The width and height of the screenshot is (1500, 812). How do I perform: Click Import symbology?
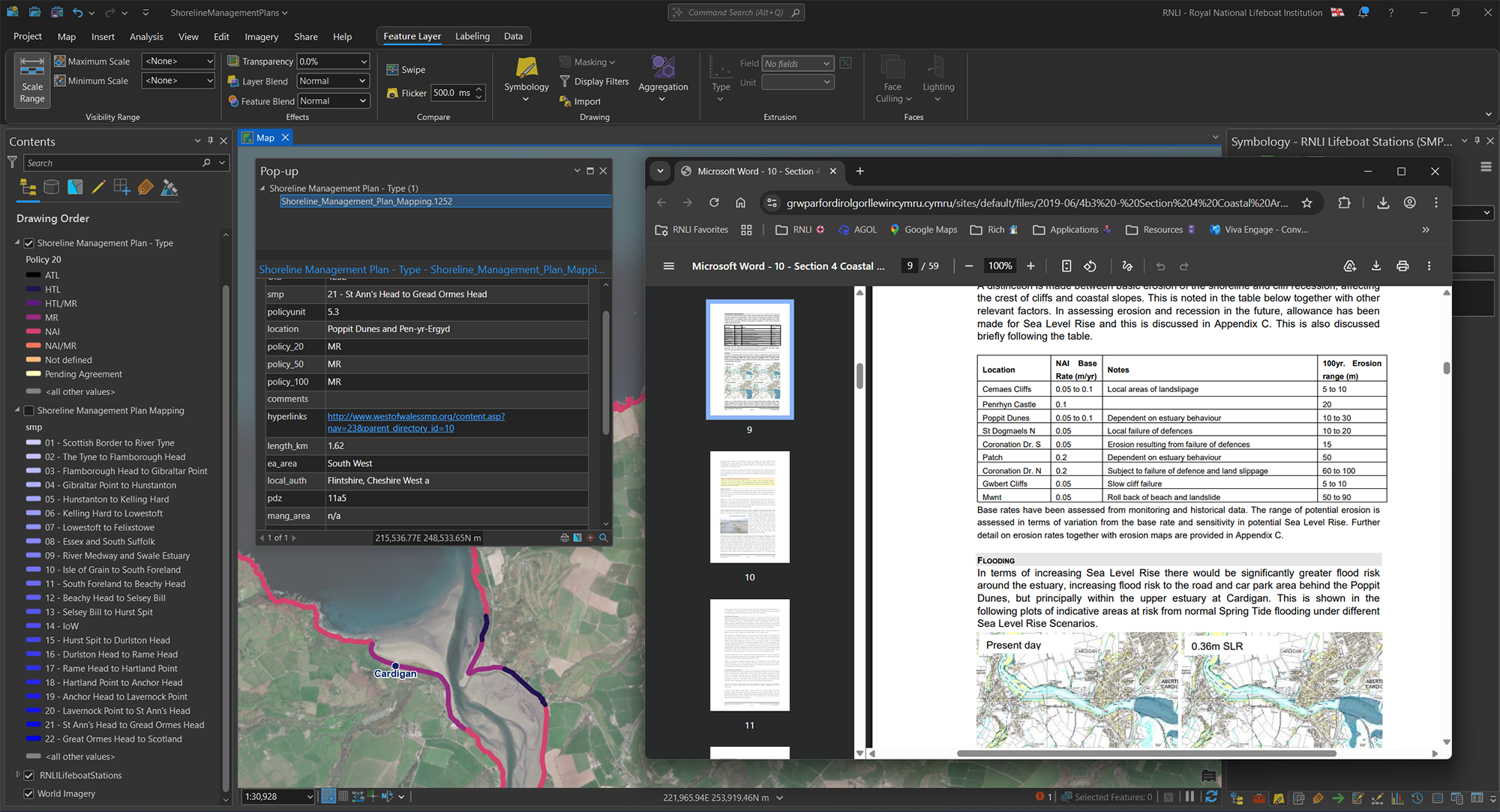click(x=580, y=101)
